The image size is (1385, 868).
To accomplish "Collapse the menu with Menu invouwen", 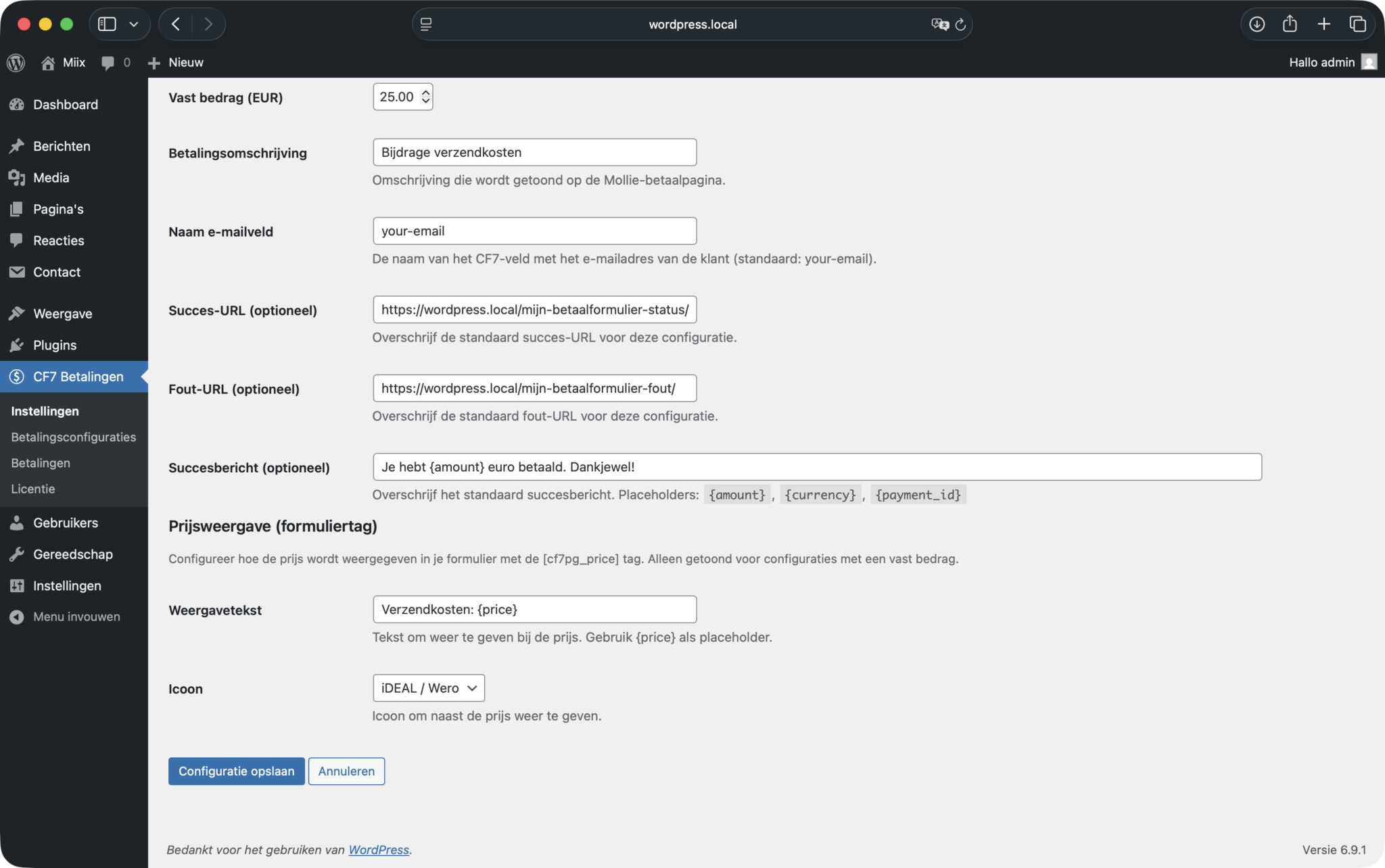I will coord(76,617).
